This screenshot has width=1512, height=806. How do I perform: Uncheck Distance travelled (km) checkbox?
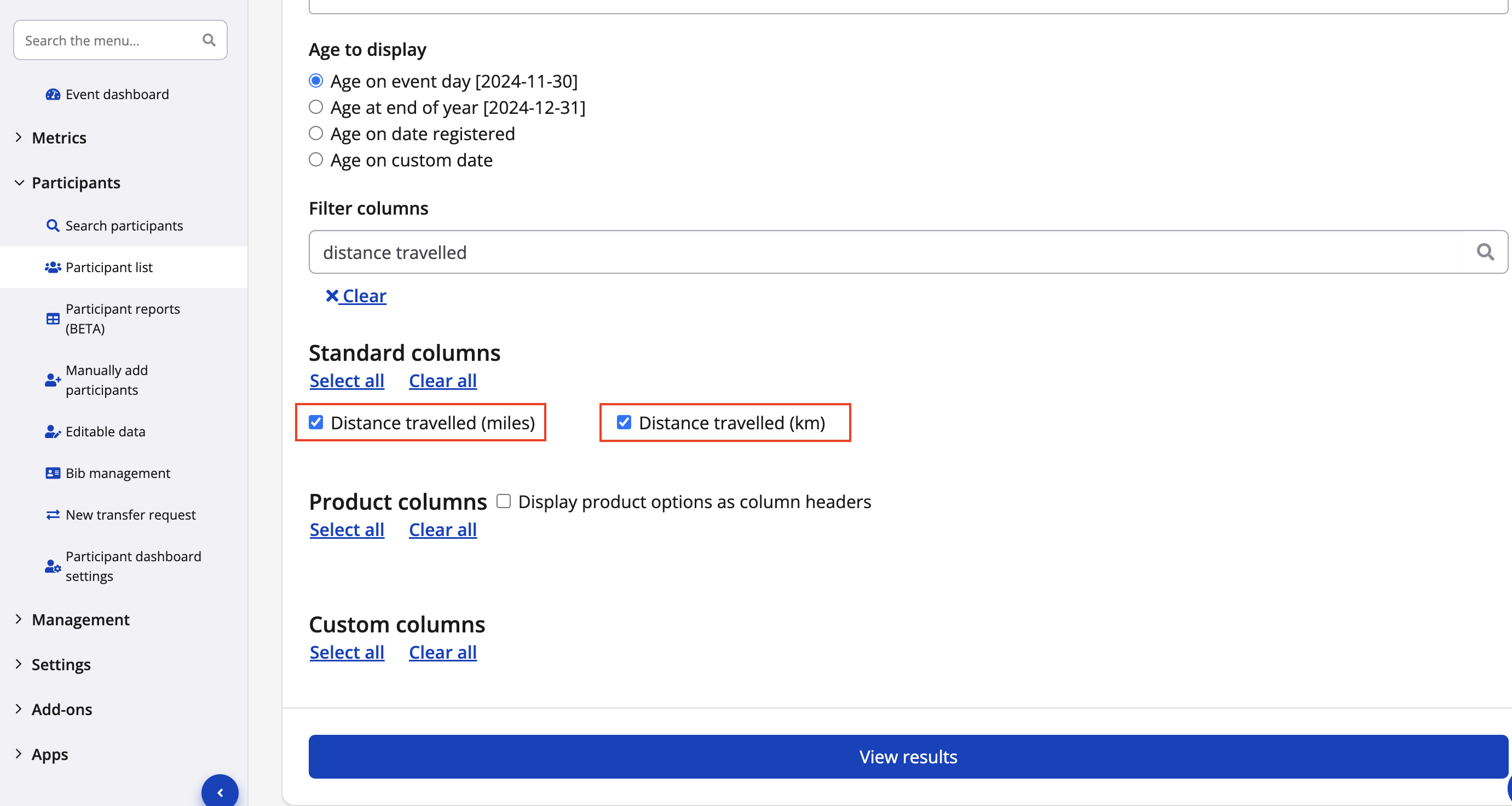pyautogui.click(x=624, y=423)
